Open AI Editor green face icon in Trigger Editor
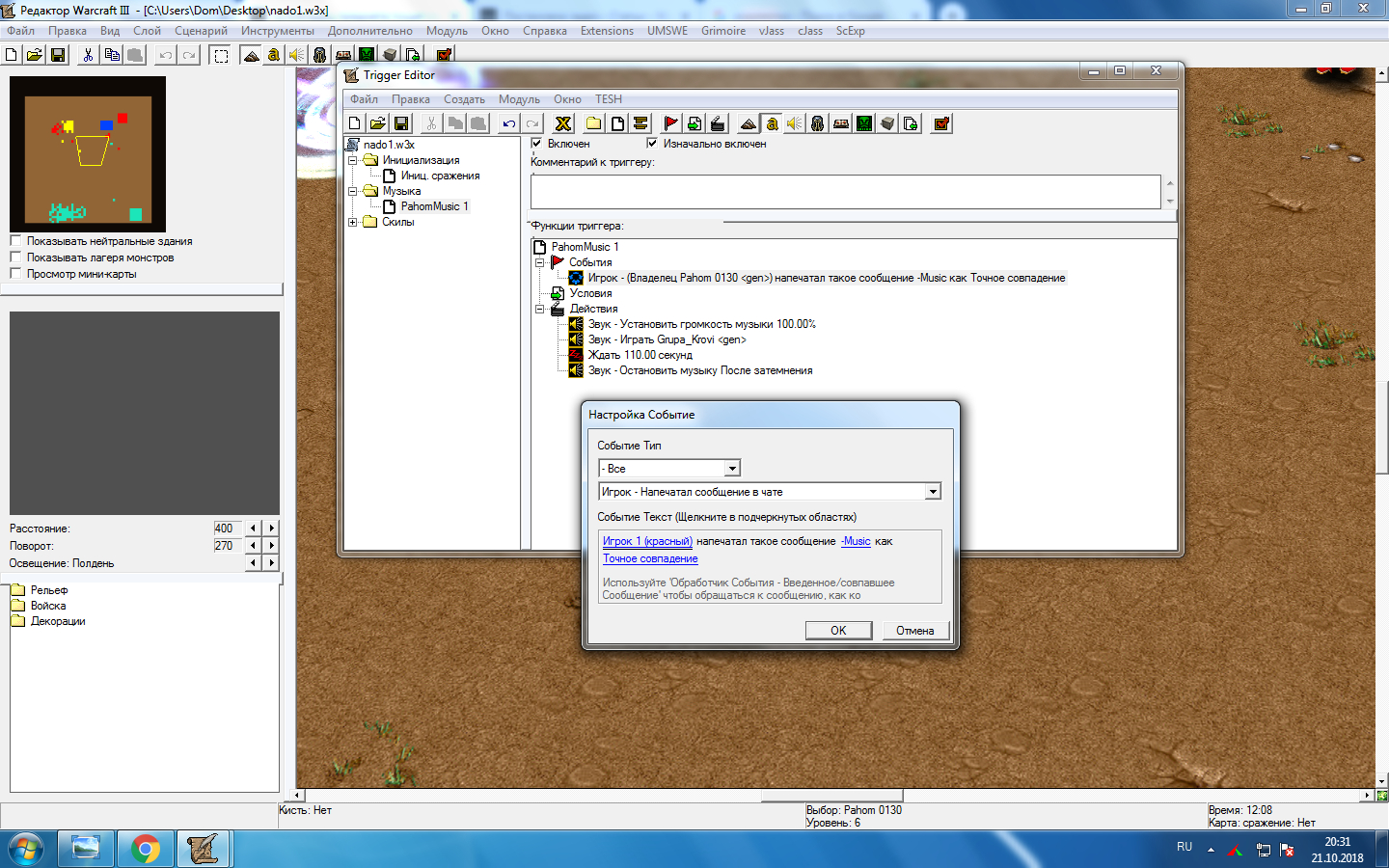This screenshot has width=1389, height=868. point(864,123)
